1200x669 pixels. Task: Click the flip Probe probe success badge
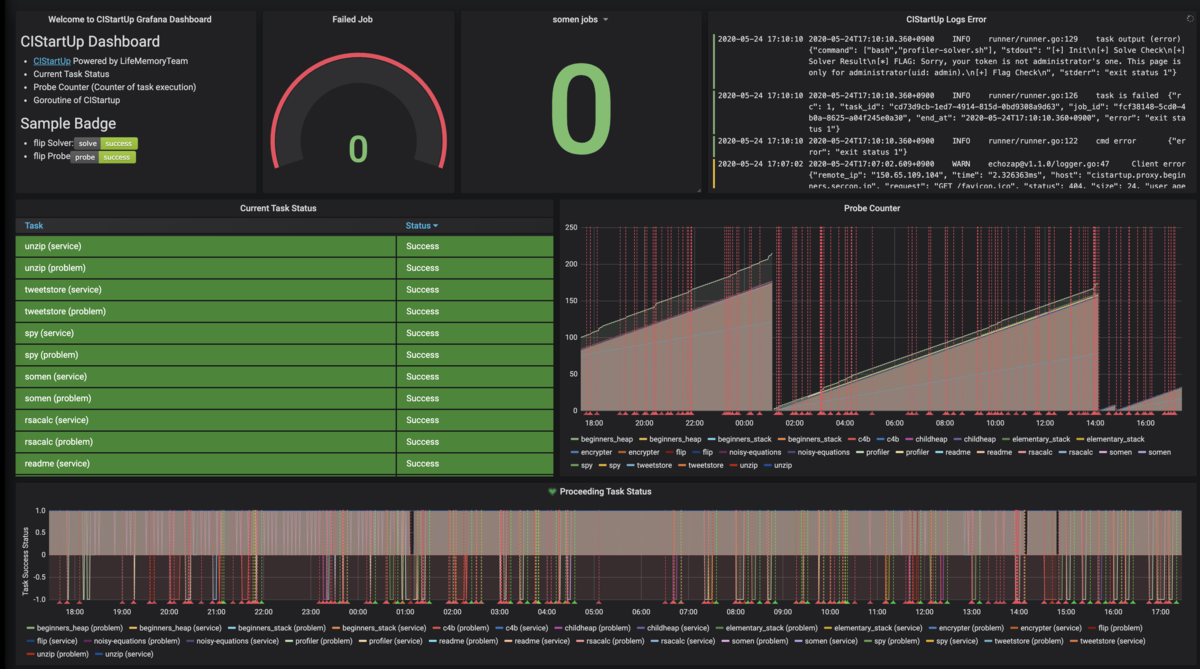[104, 157]
